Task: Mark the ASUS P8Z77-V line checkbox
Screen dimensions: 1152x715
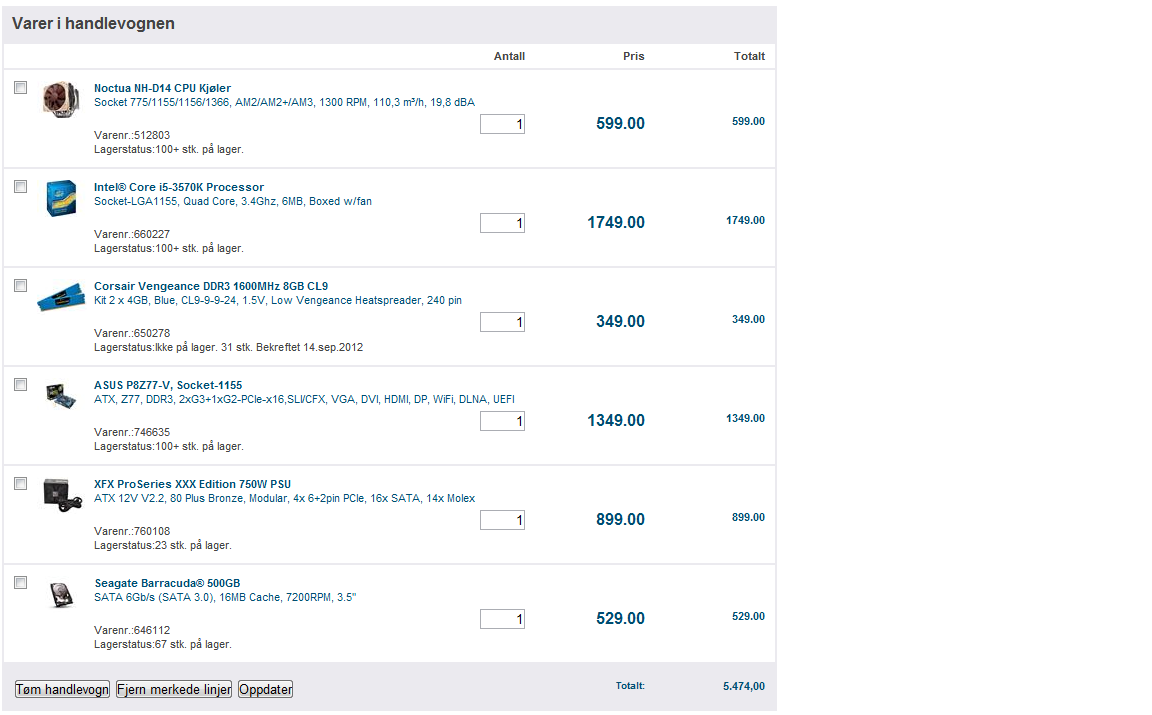Action: point(21,385)
